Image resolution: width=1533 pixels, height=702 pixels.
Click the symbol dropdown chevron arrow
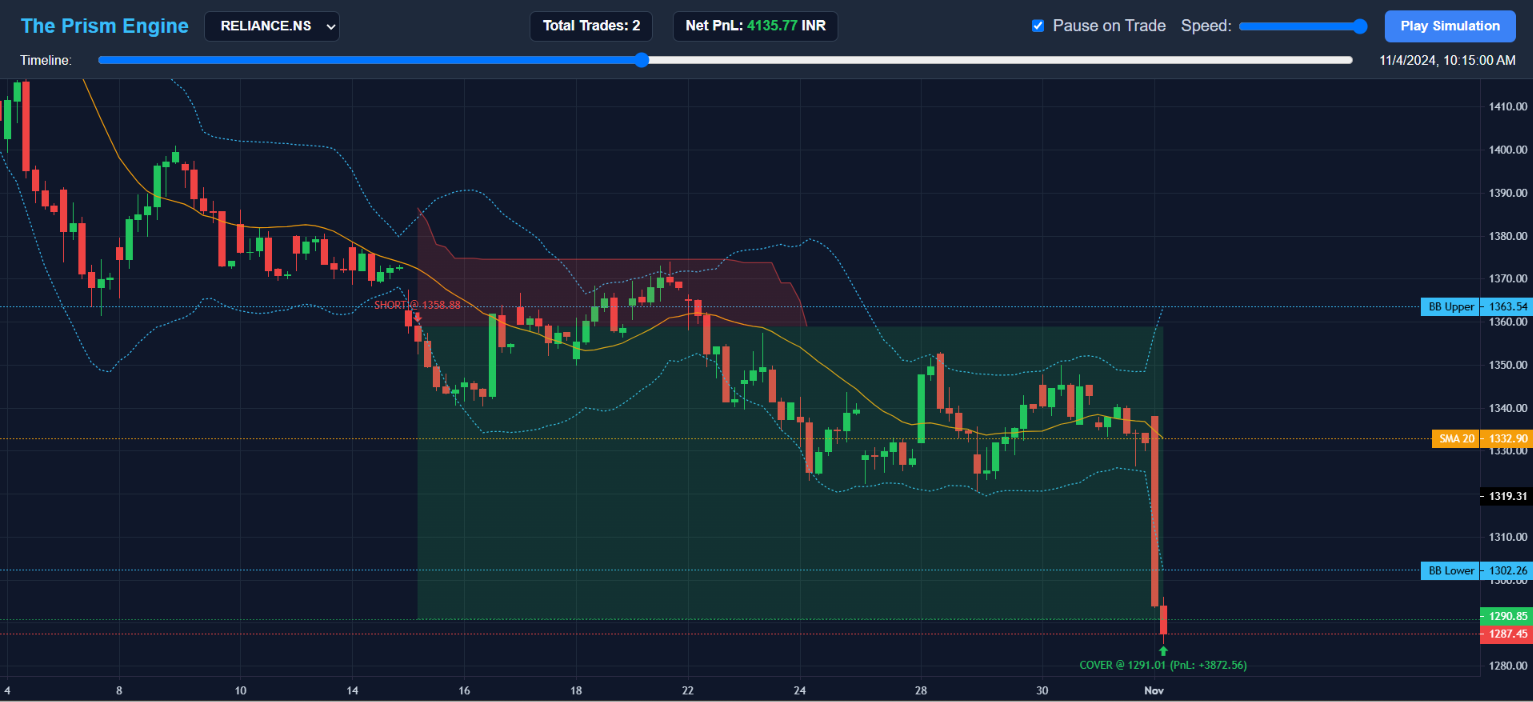(330, 27)
